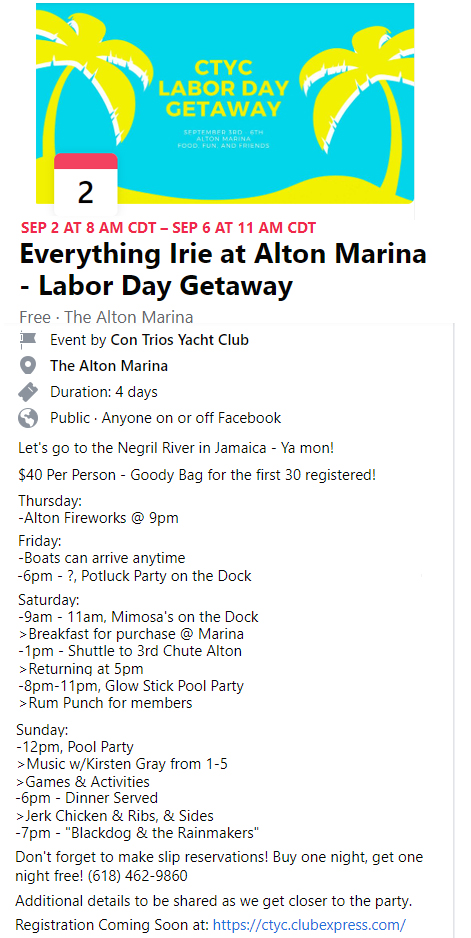471x938 pixels.
Task: Click the calendar date badge showing 2
Action: coord(86,184)
